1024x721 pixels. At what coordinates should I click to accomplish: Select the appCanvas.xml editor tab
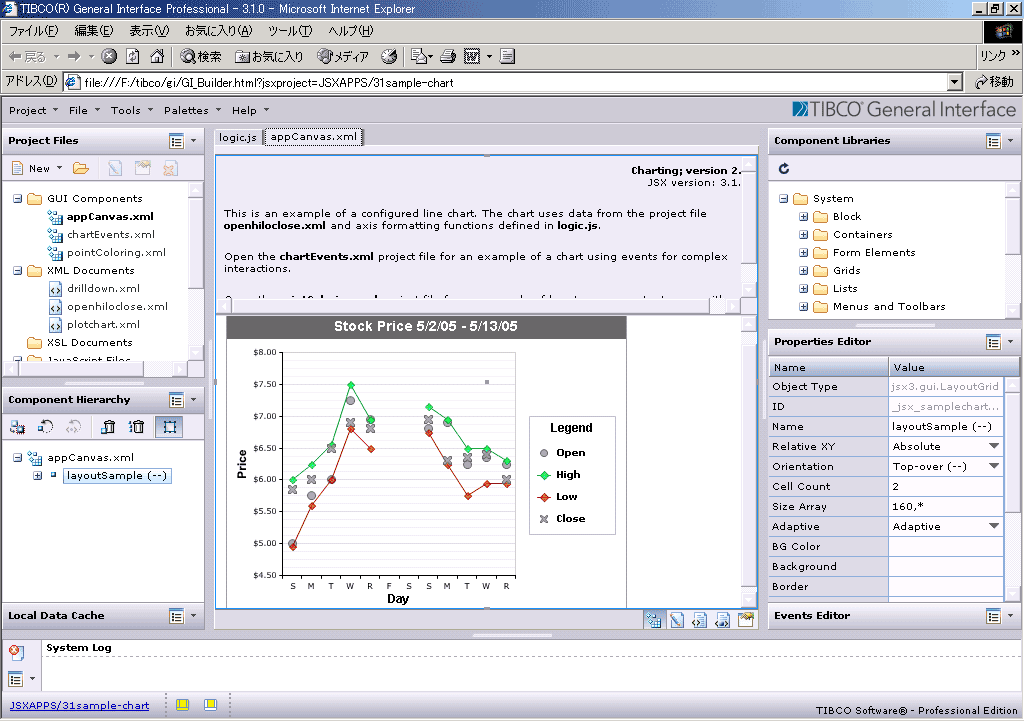(x=313, y=137)
